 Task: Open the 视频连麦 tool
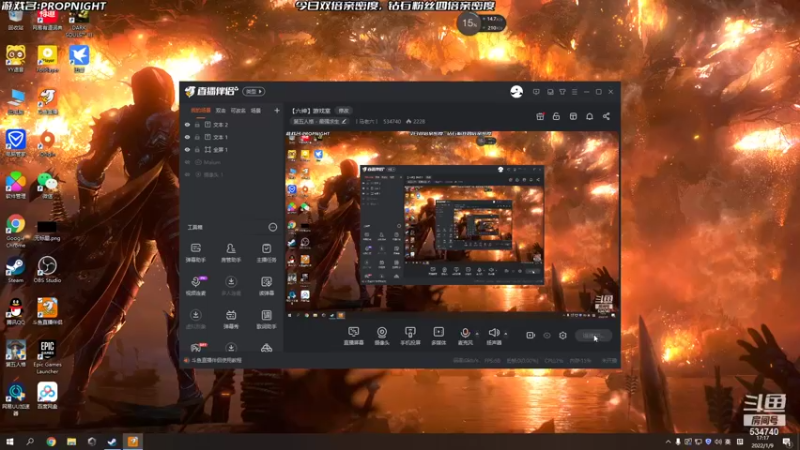pos(195,286)
